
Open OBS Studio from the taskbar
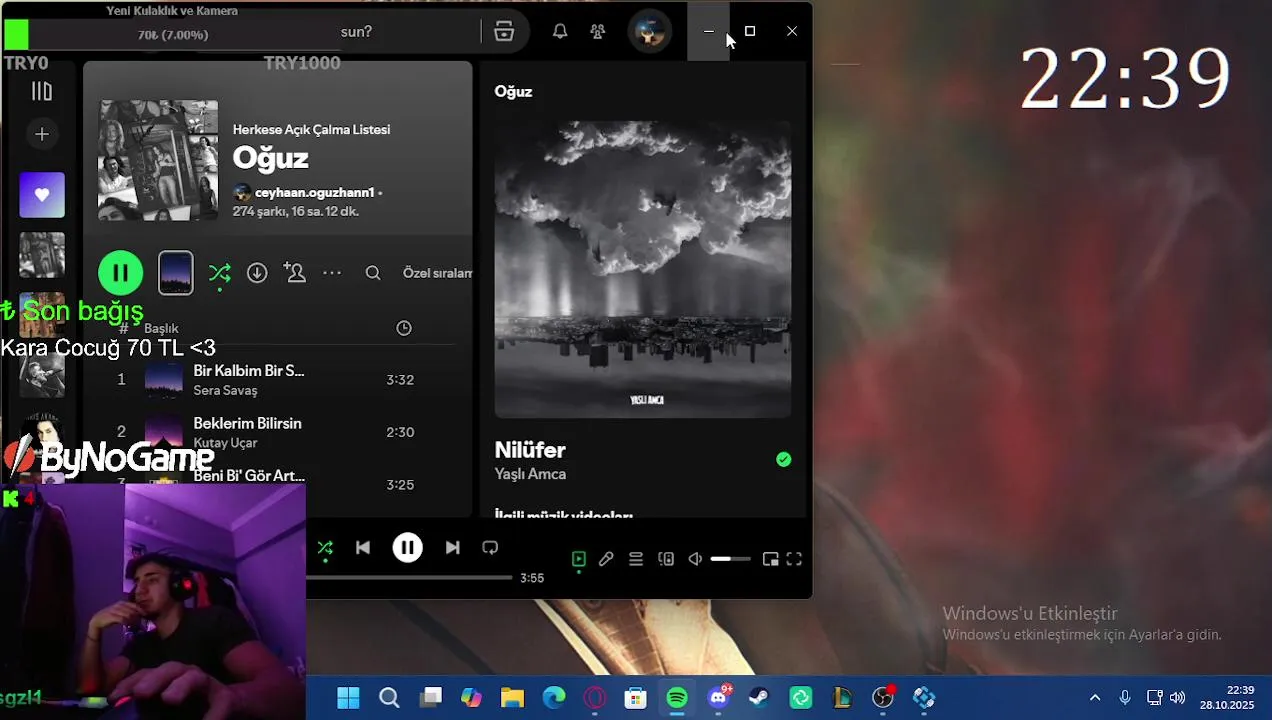pyautogui.click(x=883, y=698)
